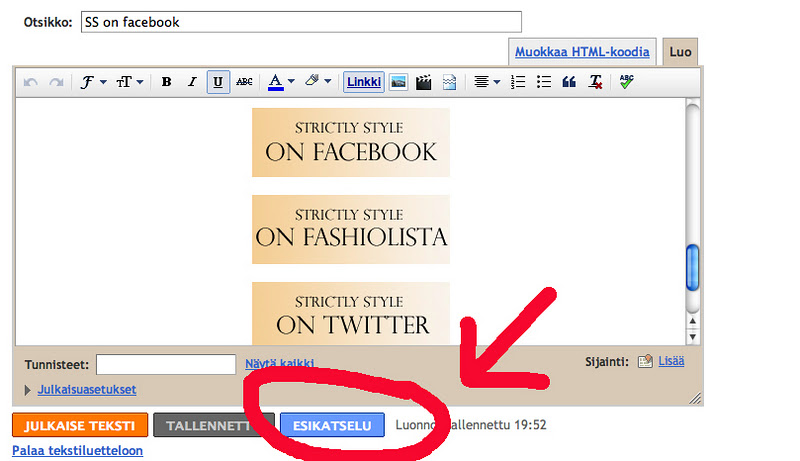Click the spell check icon
This screenshot has width=800, height=461.
click(627, 82)
